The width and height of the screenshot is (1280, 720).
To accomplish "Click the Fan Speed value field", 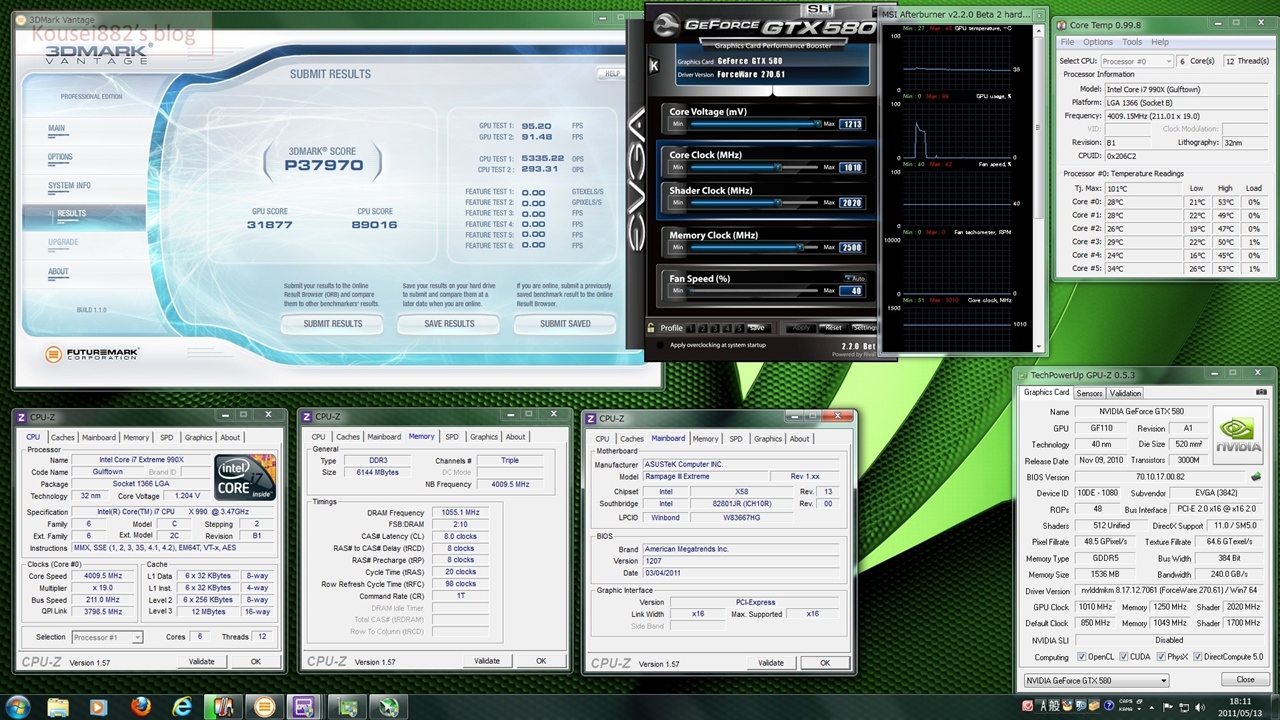I will click(851, 291).
